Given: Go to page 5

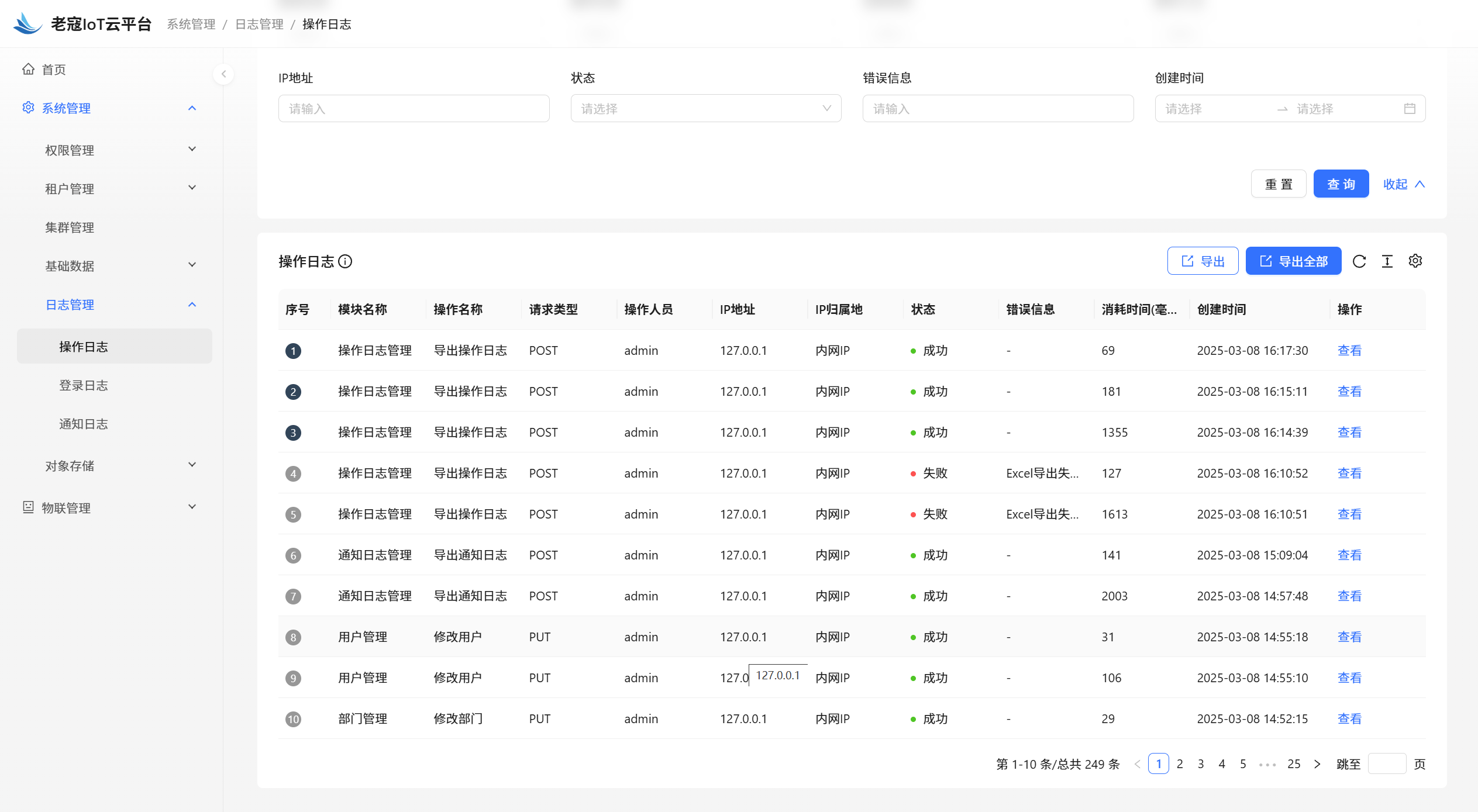Looking at the screenshot, I should pos(1243,764).
